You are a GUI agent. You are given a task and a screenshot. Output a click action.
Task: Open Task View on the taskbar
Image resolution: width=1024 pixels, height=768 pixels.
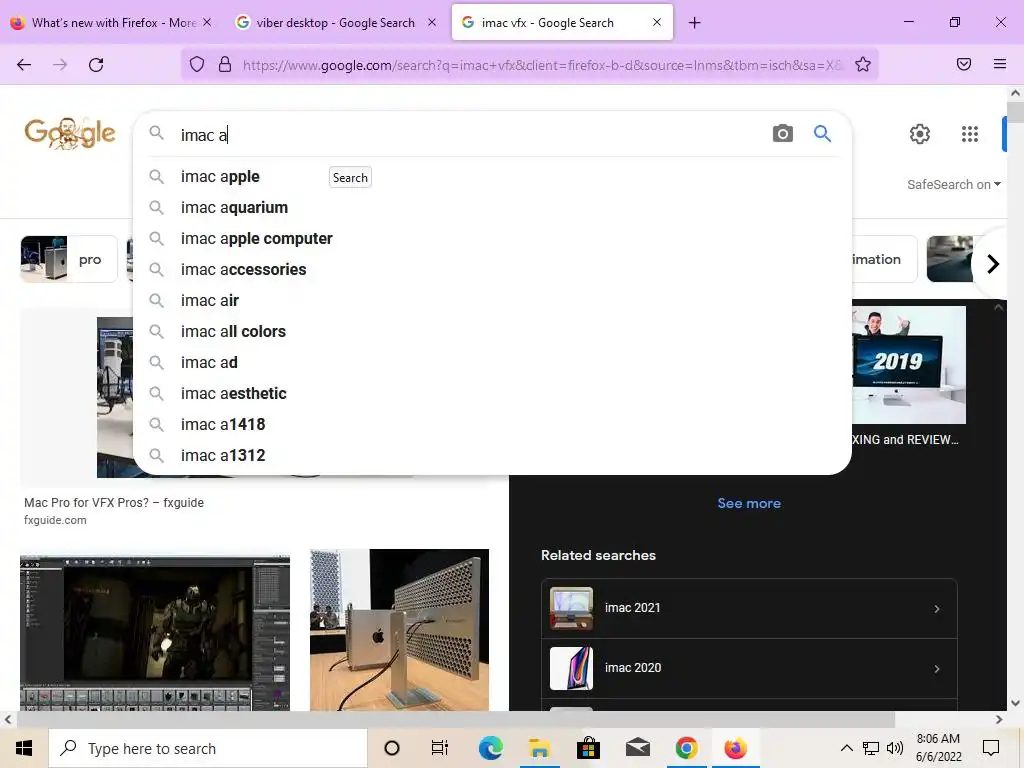[x=440, y=748]
